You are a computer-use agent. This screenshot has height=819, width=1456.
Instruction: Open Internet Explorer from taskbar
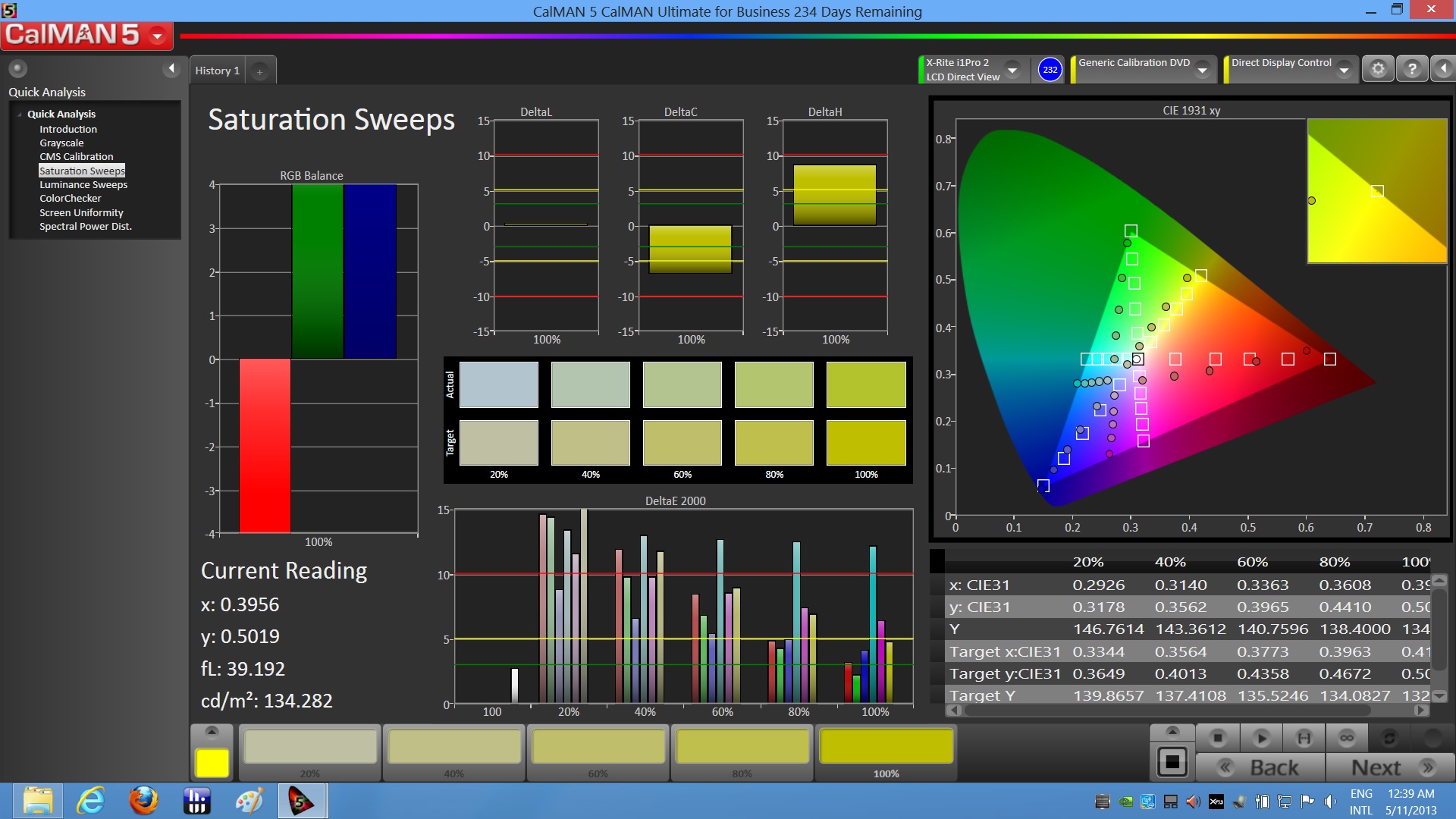(x=91, y=802)
